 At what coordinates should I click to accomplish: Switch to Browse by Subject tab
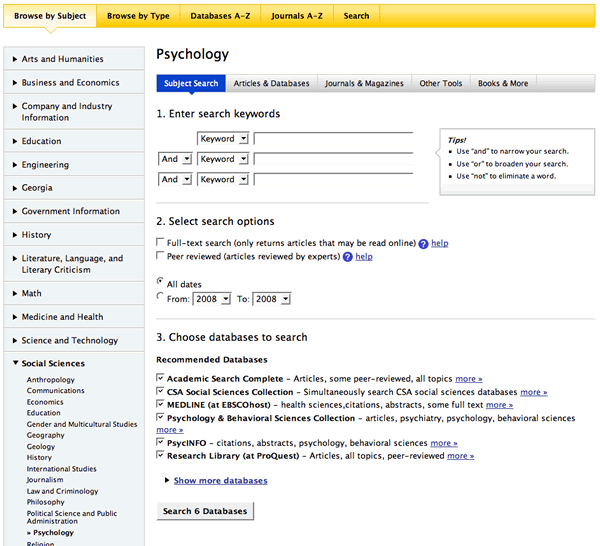[50, 16]
